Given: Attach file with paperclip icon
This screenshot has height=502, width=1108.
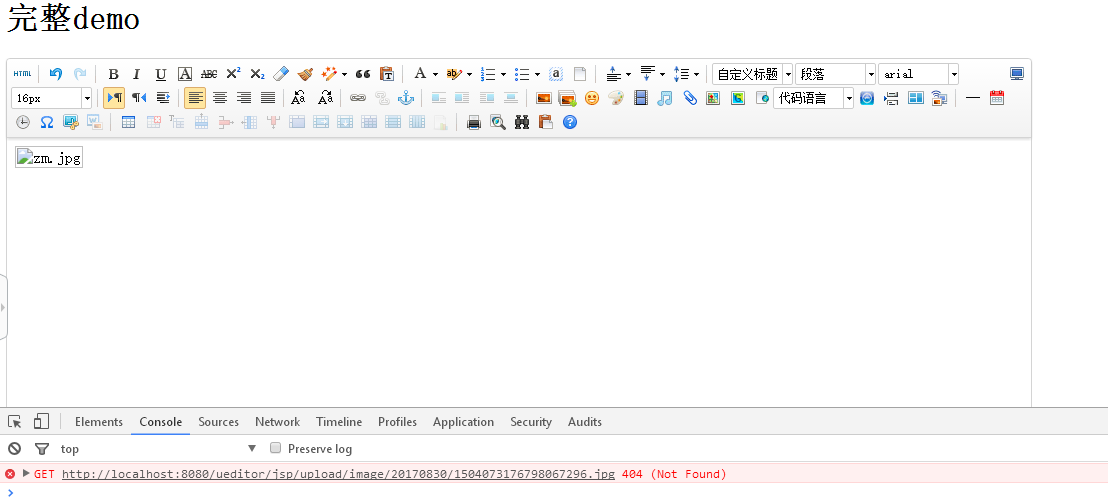Looking at the screenshot, I should click(x=690, y=98).
